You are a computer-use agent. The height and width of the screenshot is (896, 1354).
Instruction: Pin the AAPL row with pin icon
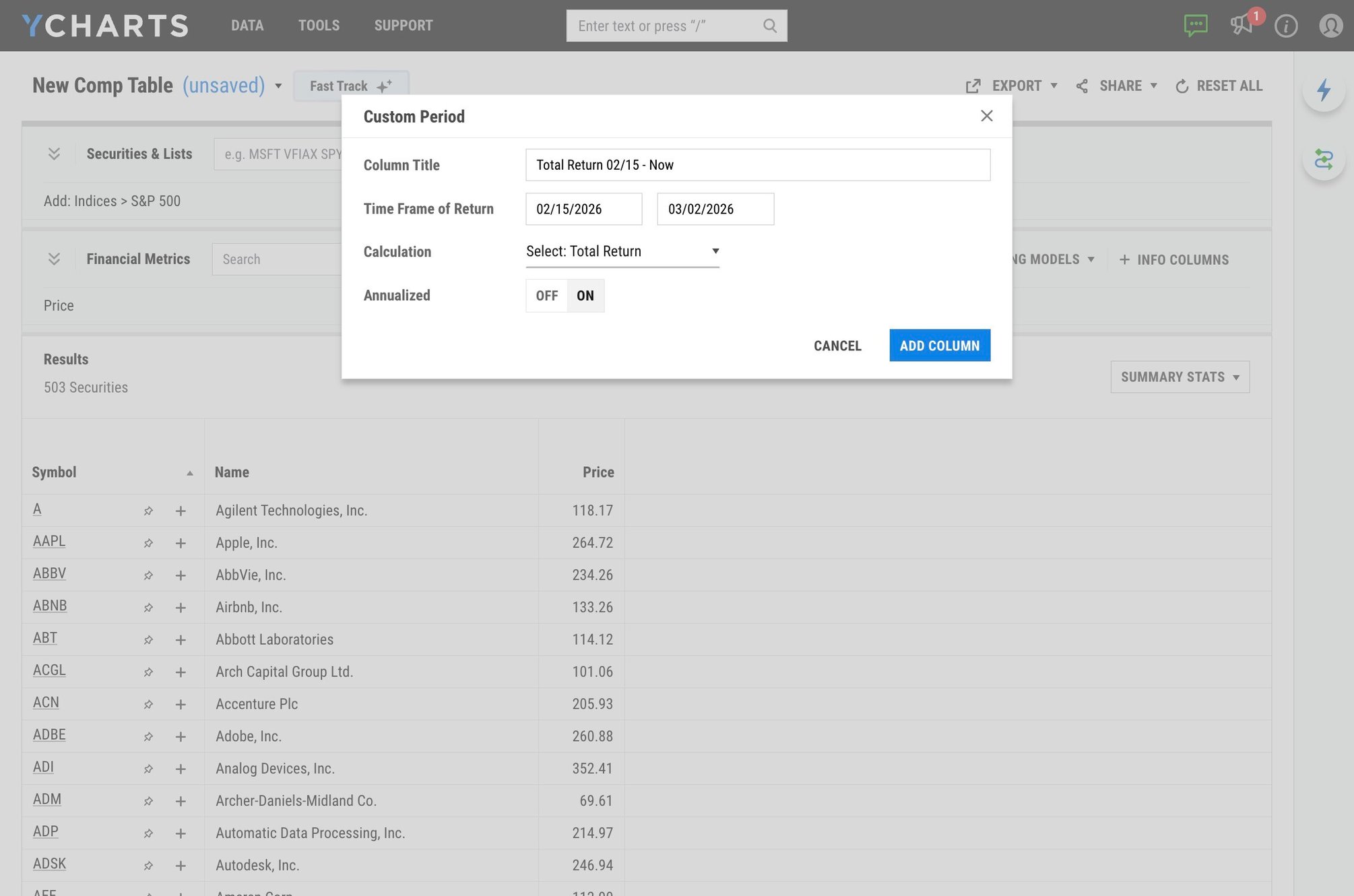(148, 543)
